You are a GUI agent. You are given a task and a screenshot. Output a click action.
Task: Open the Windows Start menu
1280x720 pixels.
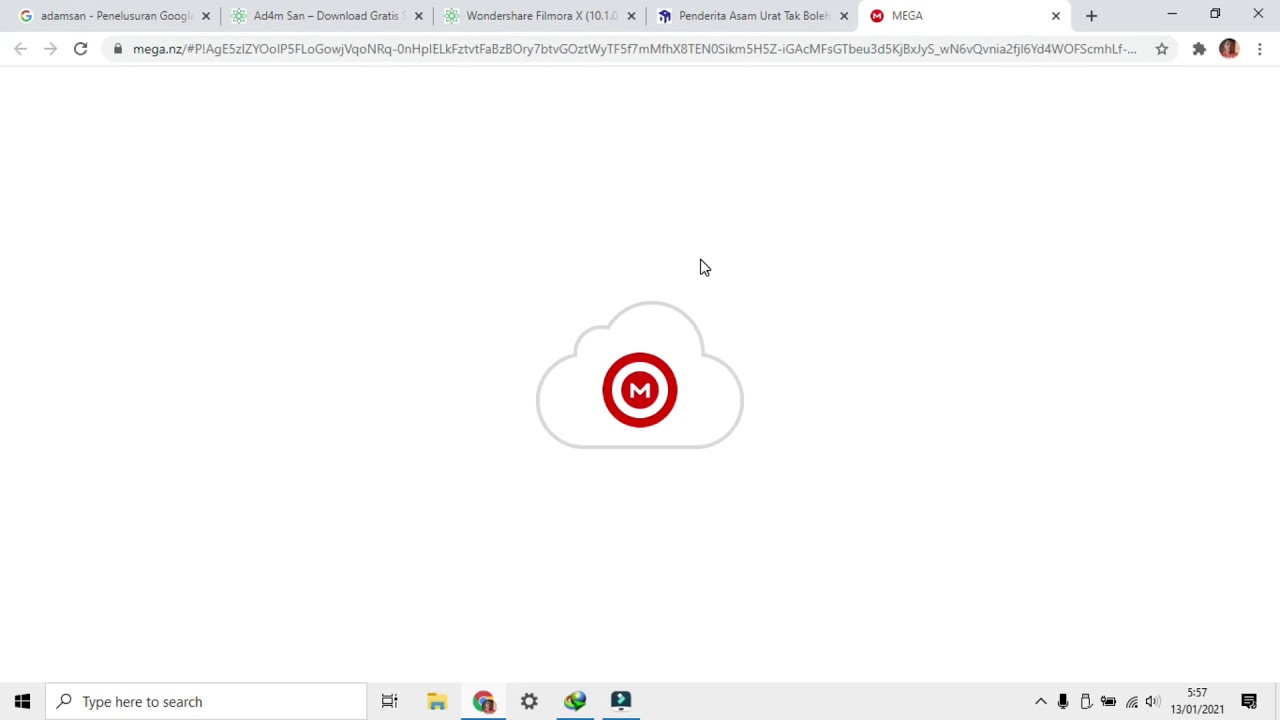[22, 701]
